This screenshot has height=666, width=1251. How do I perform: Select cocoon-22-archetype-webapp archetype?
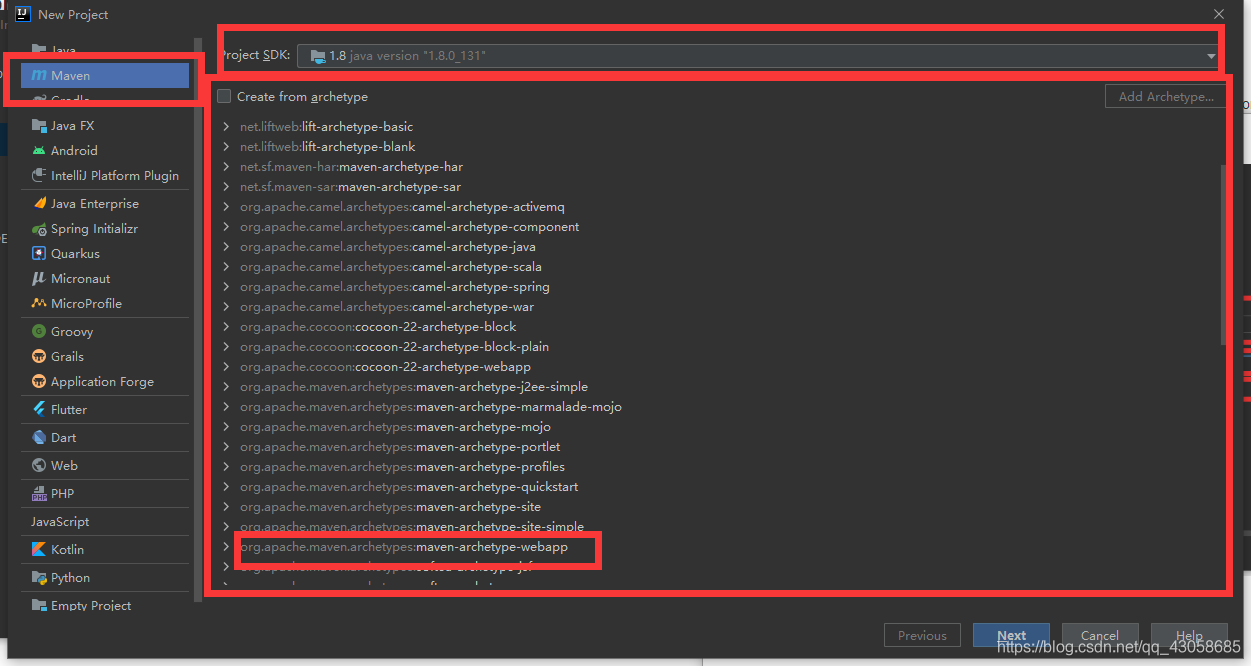tap(385, 367)
